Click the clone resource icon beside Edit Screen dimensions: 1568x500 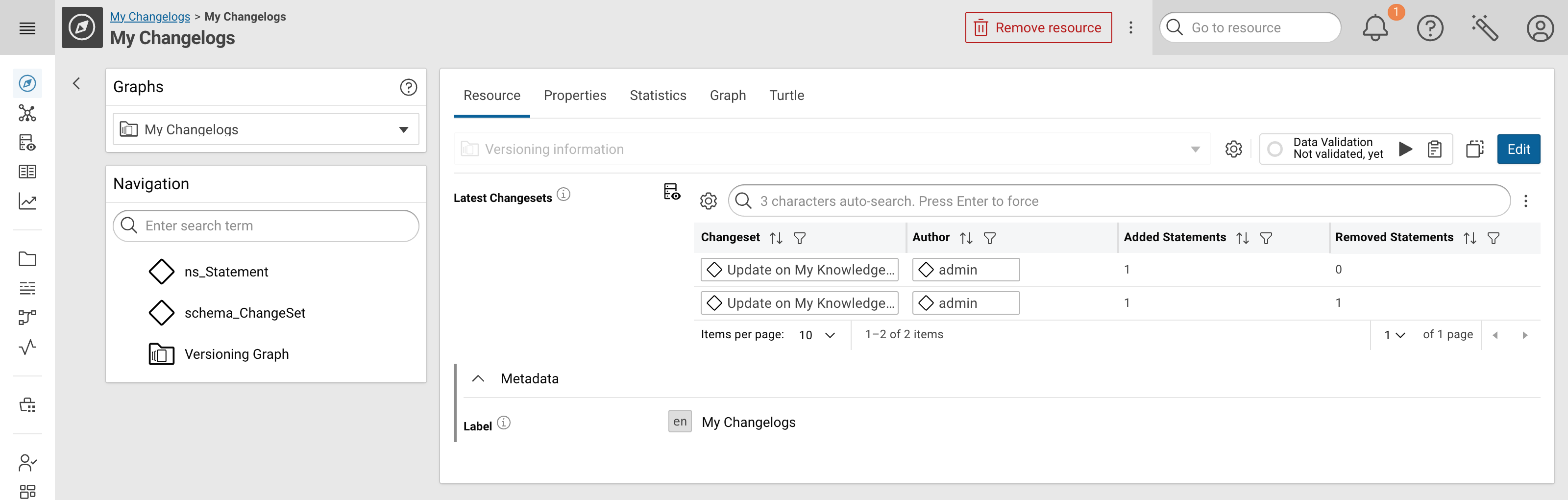(x=1475, y=149)
